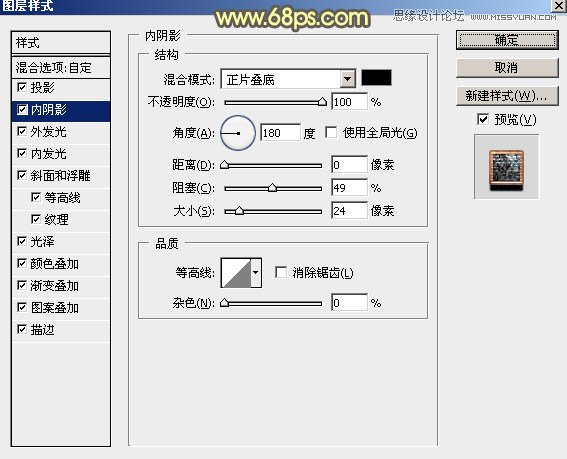This screenshot has height=459, width=567.
Task: Click the noise value input field
Action: (x=349, y=302)
